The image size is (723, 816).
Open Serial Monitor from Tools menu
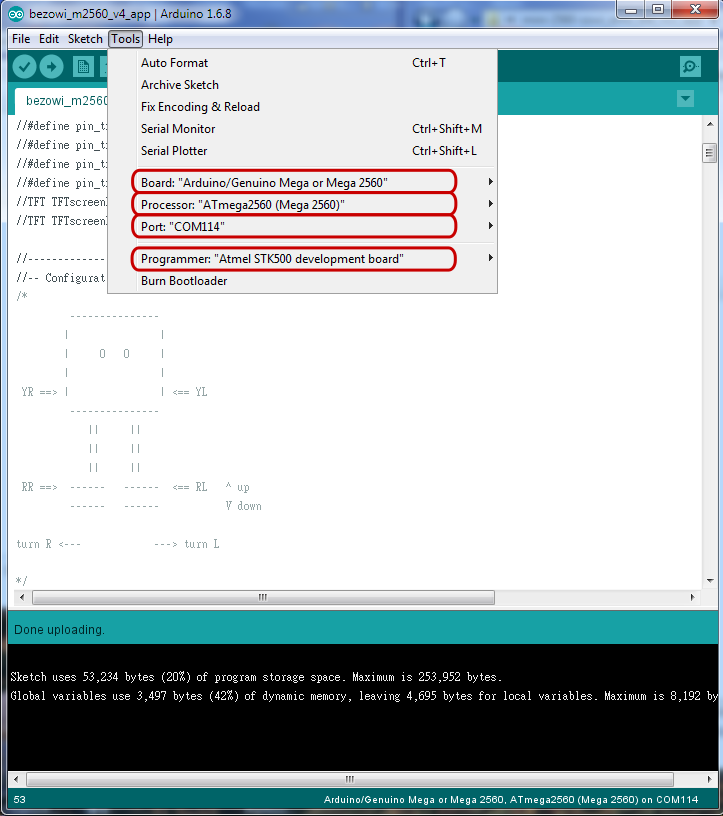tap(302, 129)
